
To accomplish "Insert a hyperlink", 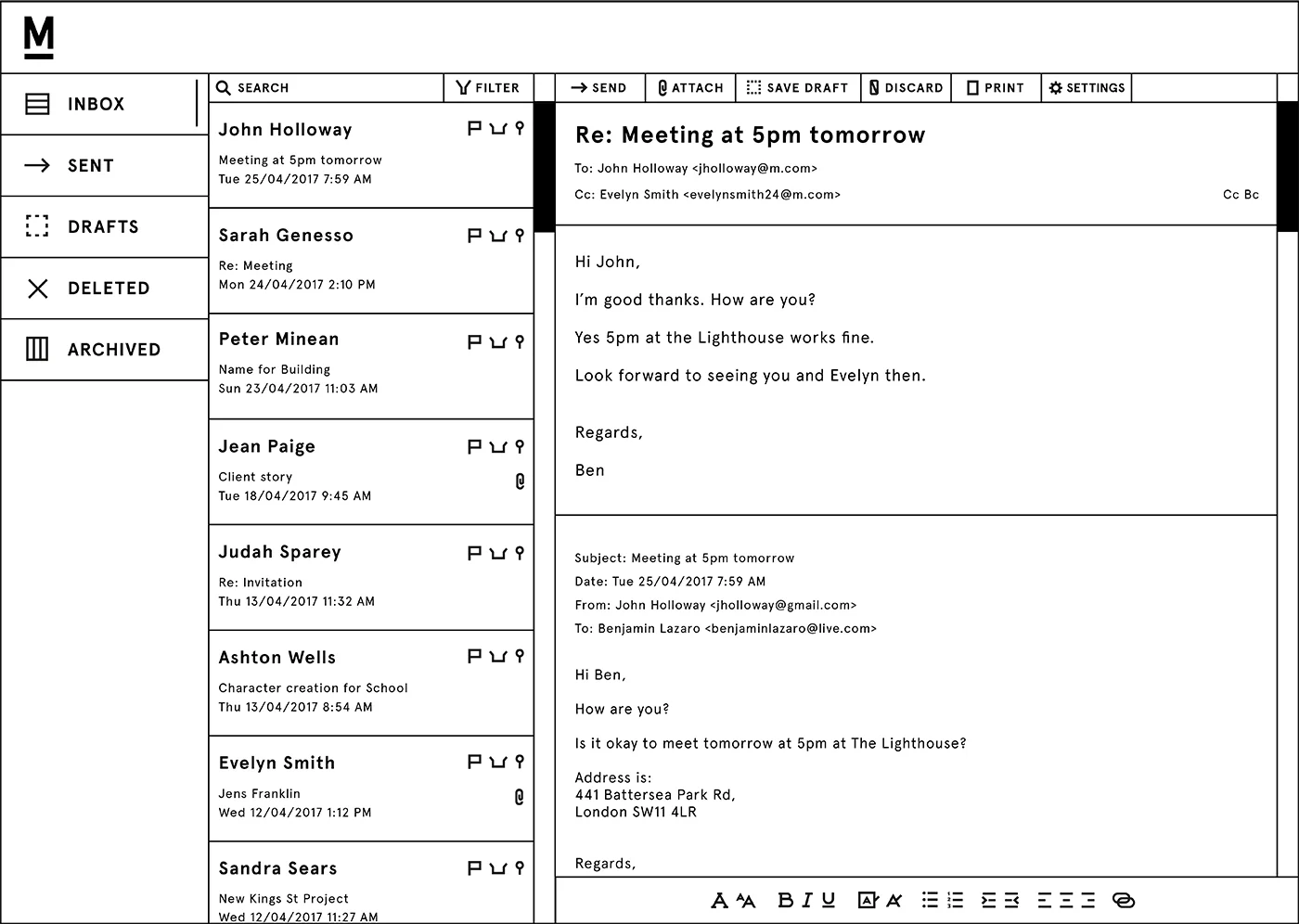I will [1124, 900].
